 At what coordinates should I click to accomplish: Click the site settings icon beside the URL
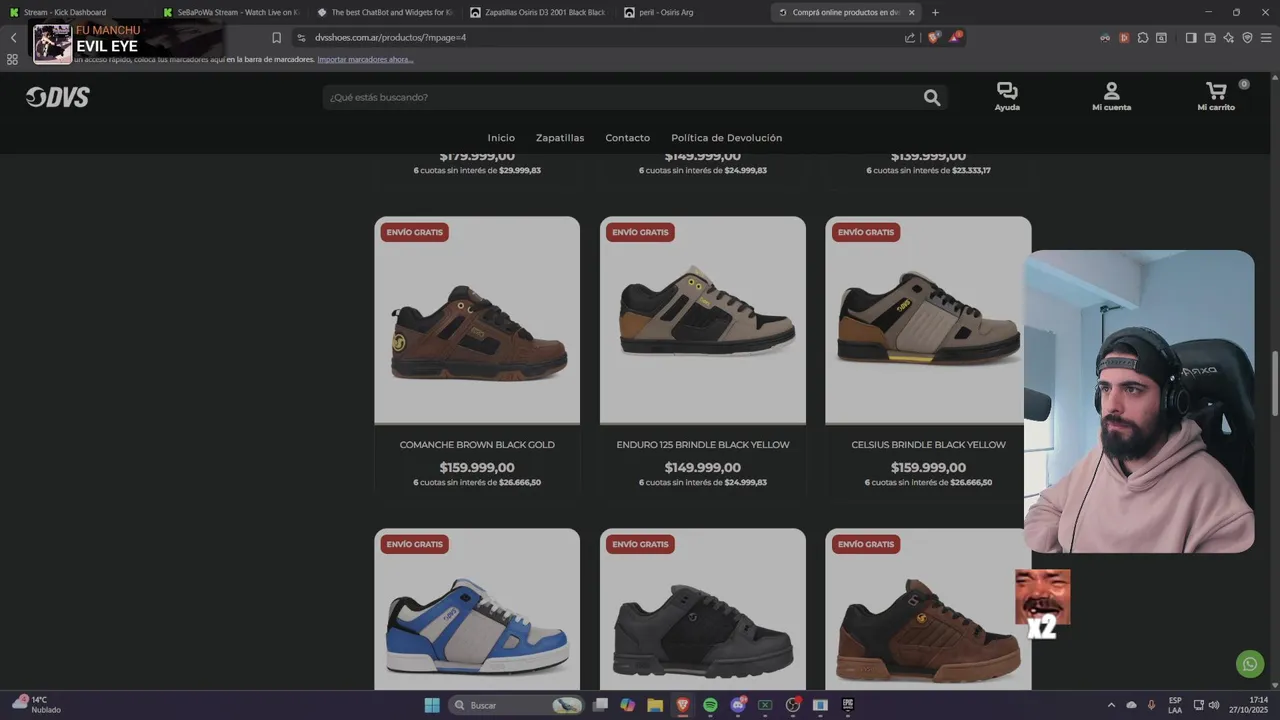[x=301, y=38]
